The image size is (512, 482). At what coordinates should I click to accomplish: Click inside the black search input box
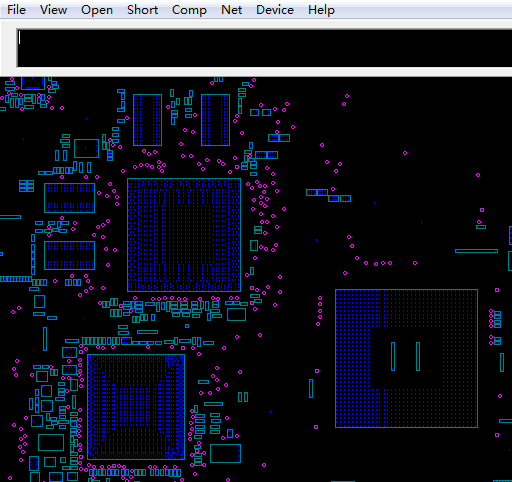coord(264,48)
